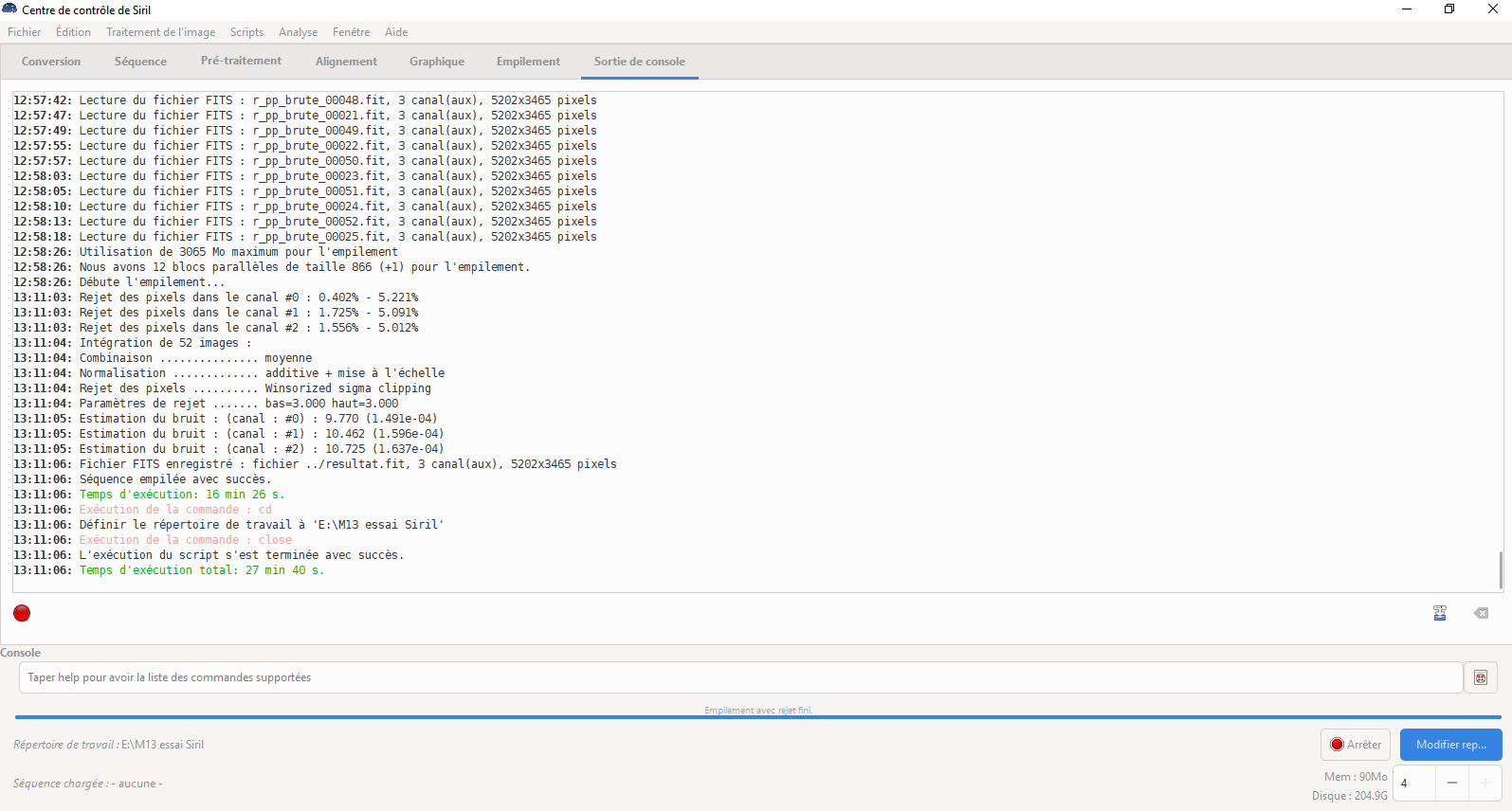Save the console log to a file

click(x=1440, y=613)
